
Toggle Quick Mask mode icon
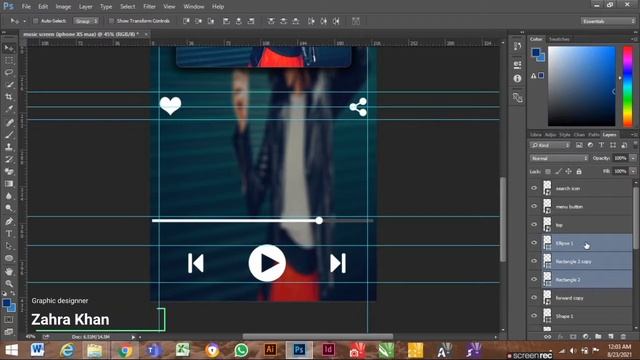point(9,320)
